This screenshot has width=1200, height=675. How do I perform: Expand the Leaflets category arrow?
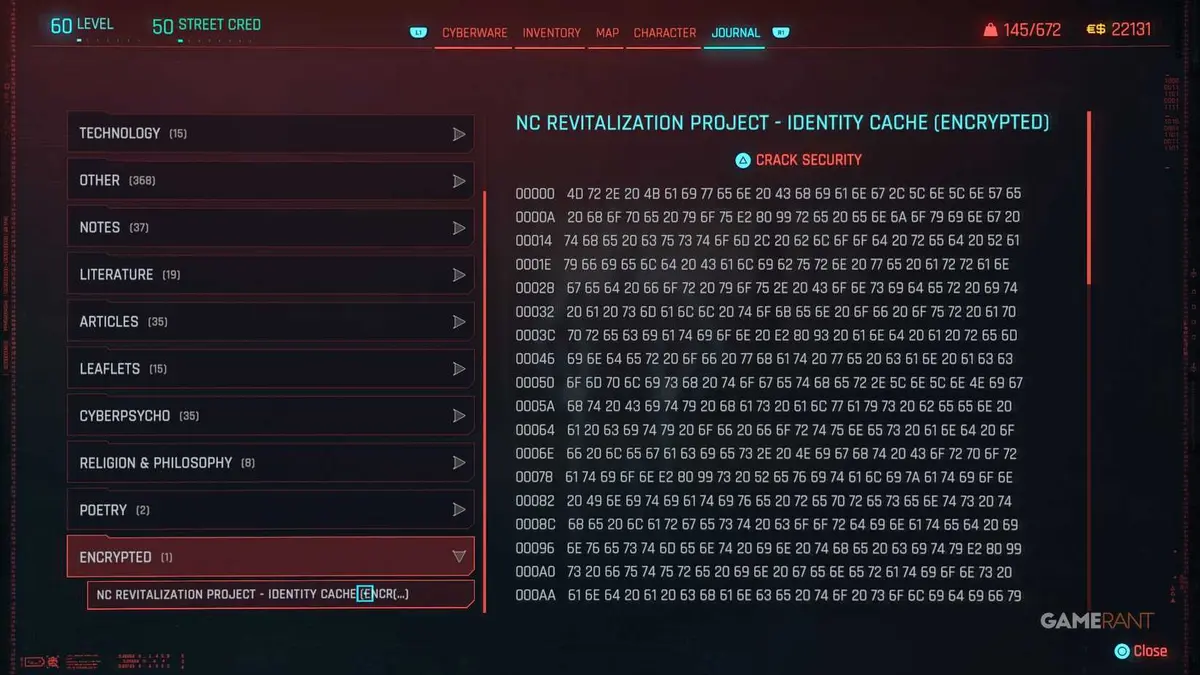[x=459, y=369]
